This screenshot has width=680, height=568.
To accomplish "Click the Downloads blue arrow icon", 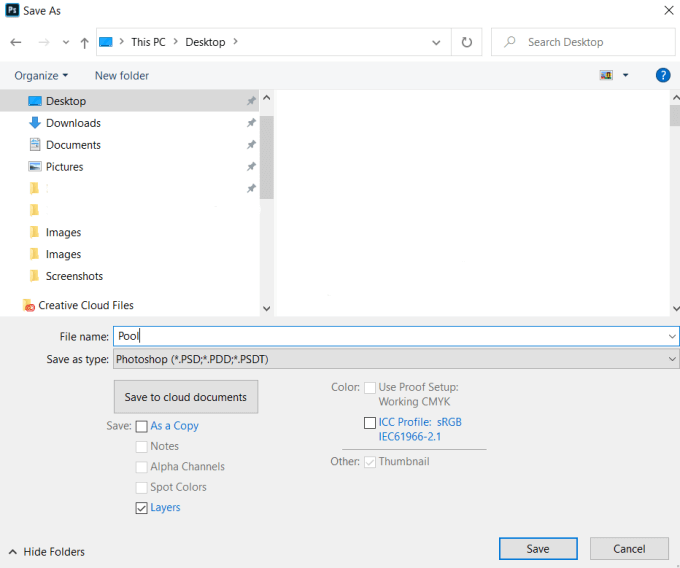I will pos(35,123).
